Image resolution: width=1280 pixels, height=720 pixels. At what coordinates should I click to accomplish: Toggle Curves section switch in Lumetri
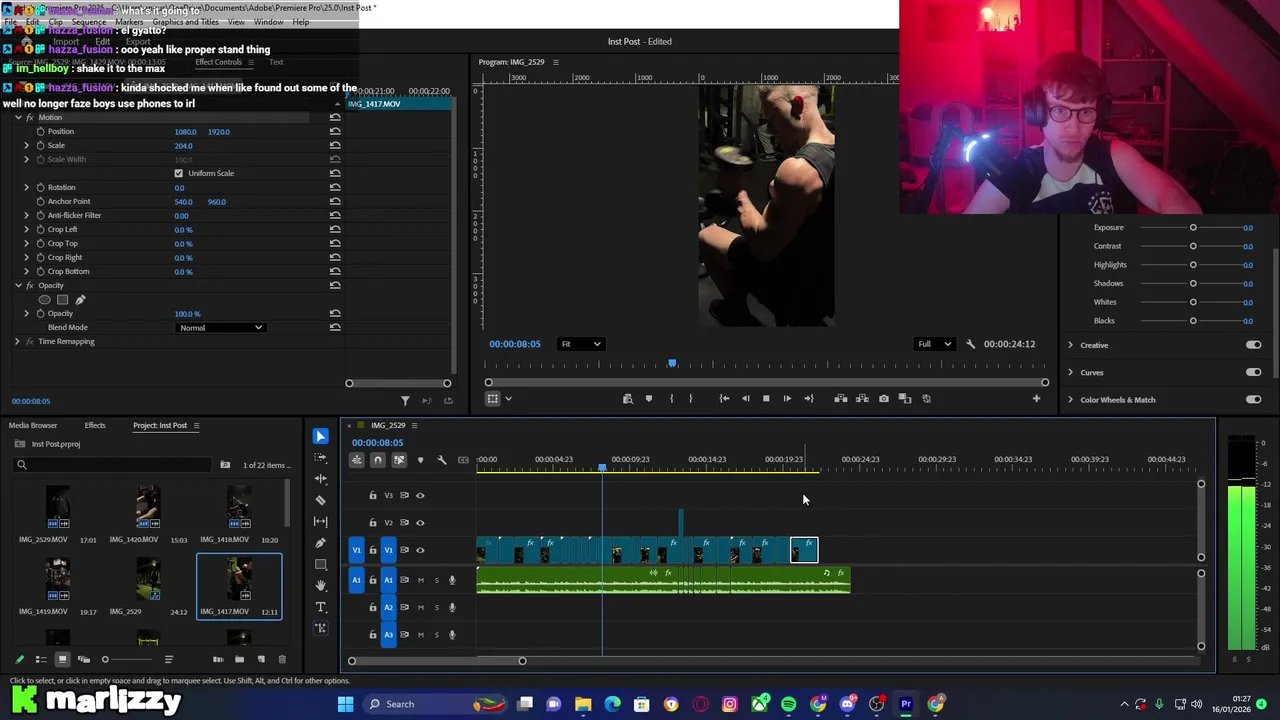pyautogui.click(x=1253, y=373)
